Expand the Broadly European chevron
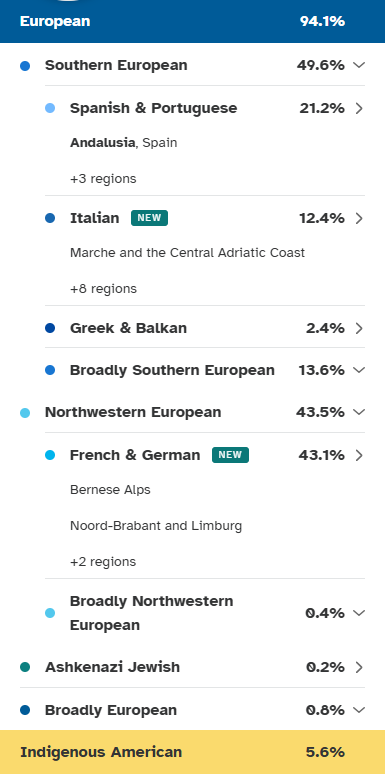 (x=359, y=710)
